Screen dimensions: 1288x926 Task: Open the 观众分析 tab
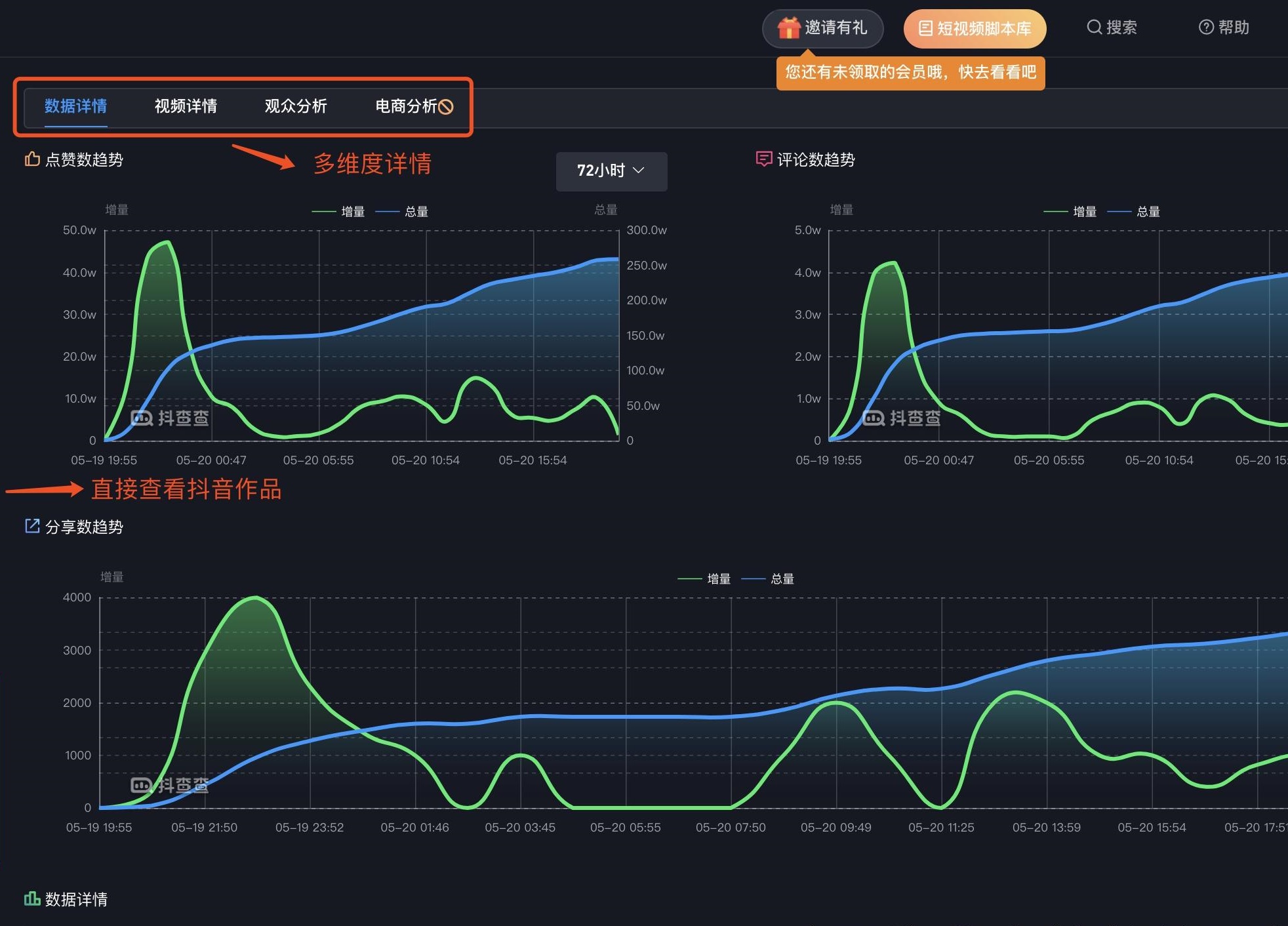(296, 106)
